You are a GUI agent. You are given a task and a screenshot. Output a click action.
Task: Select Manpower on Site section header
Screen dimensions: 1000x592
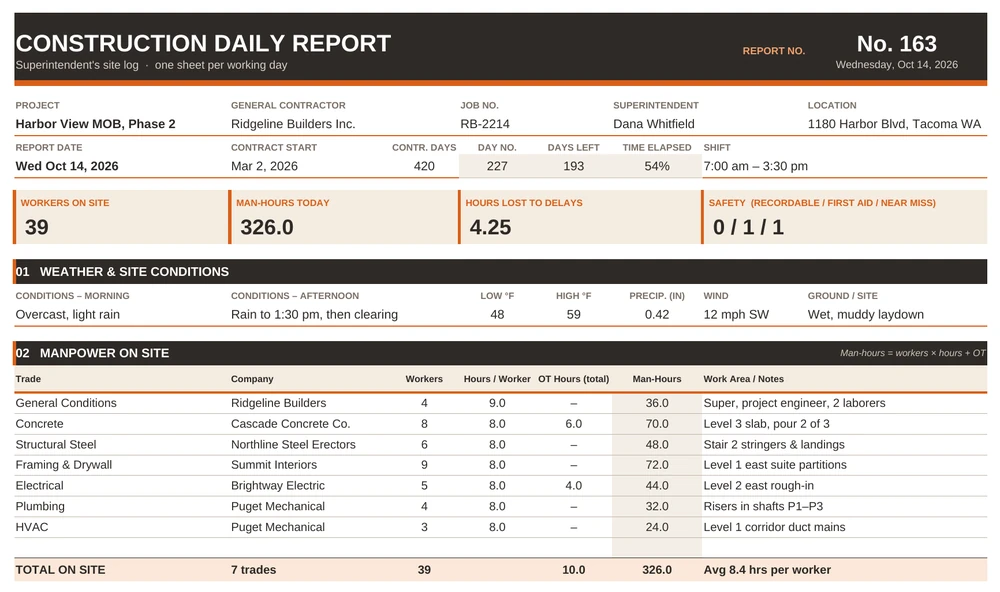coord(501,353)
